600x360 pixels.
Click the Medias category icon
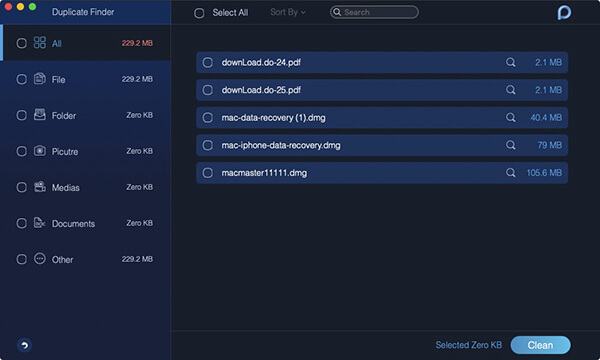[40, 187]
